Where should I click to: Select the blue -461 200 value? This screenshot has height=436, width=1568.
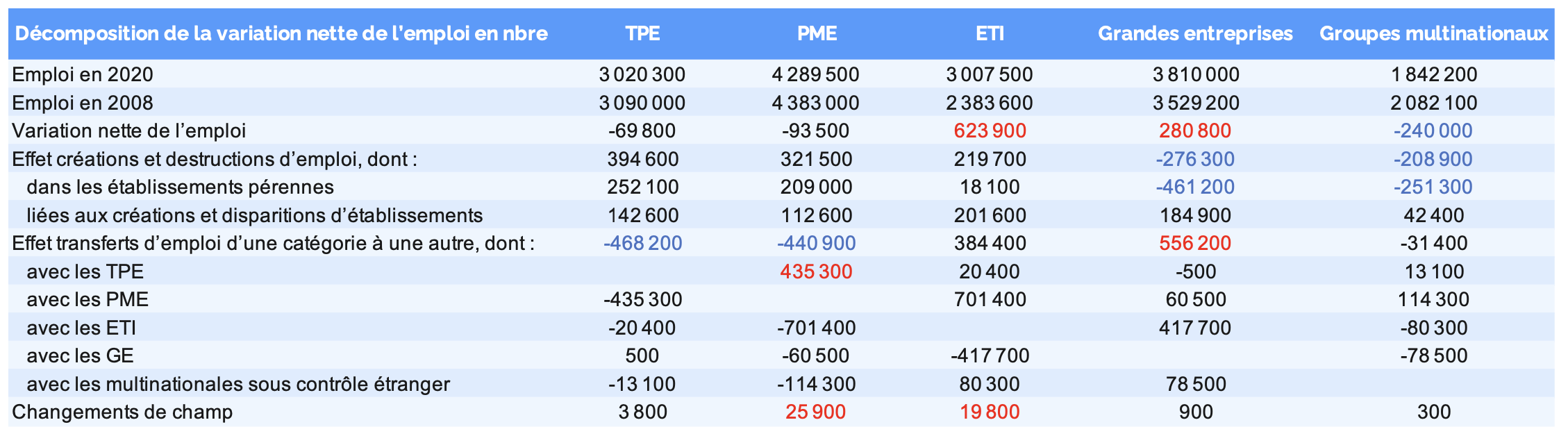(x=1195, y=187)
